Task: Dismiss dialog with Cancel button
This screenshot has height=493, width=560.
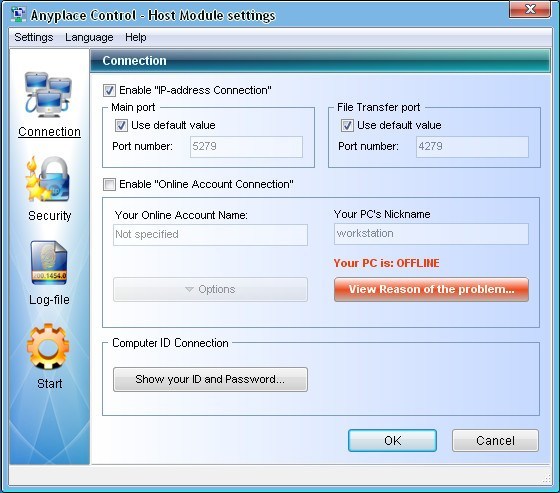Action: click(x=495, y=440)
